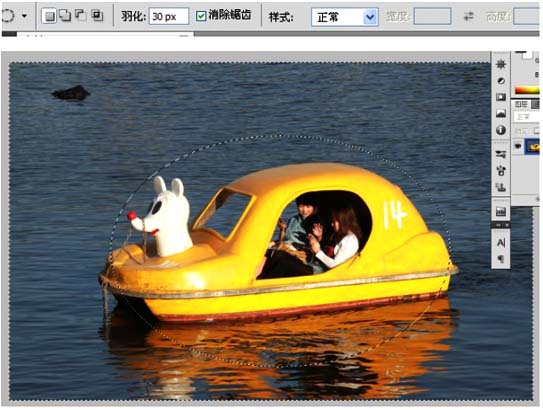
Task: Open the Info panel icon
Action: pos(501,130)
